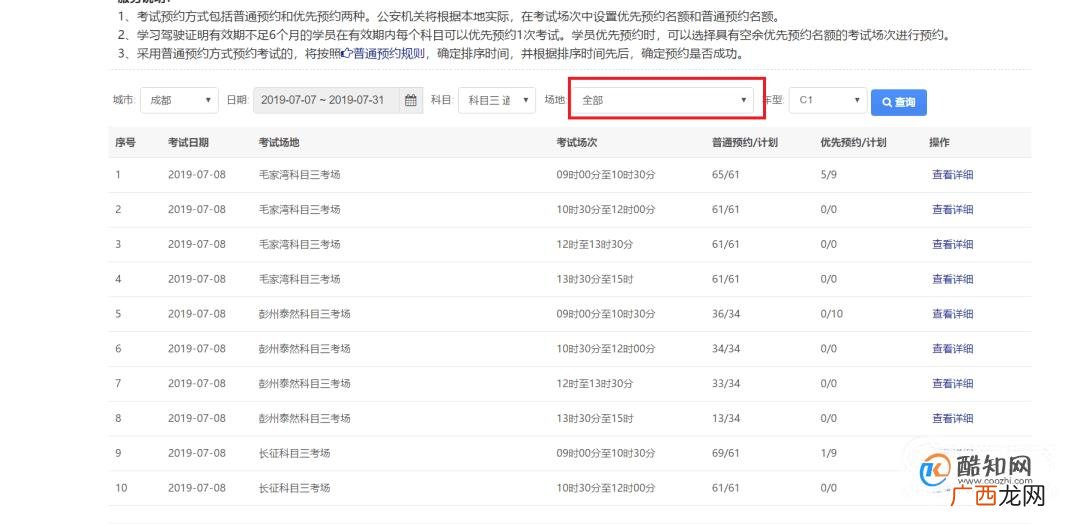Viewport: 1080px width, 524px height.
Task: Click 12时至13时30分 in row 3
Action: pyautogui.click(x=594, y=244)
